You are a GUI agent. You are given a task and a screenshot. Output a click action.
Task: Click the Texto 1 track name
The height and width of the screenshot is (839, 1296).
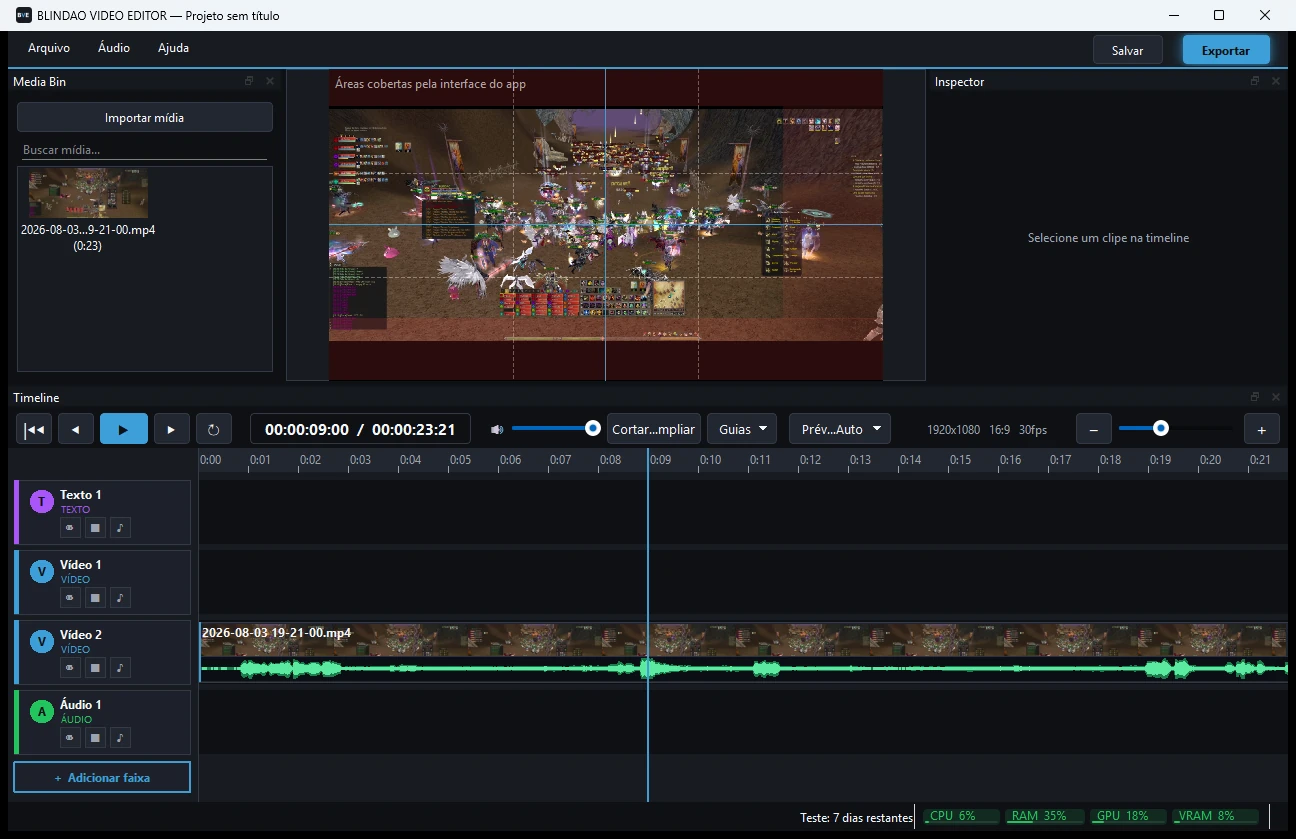point(80,494)
